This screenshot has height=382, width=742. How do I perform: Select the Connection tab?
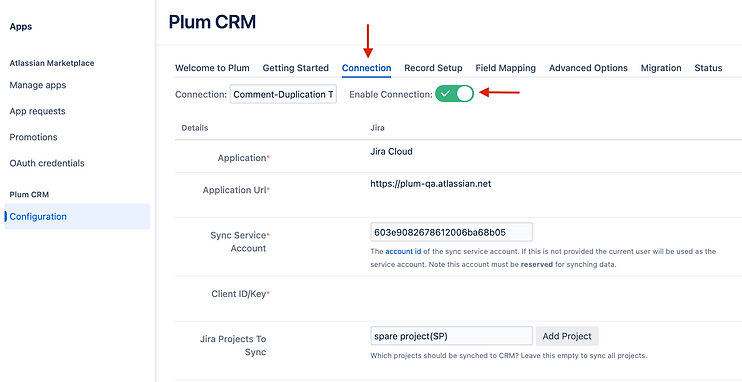coord(366,68)
